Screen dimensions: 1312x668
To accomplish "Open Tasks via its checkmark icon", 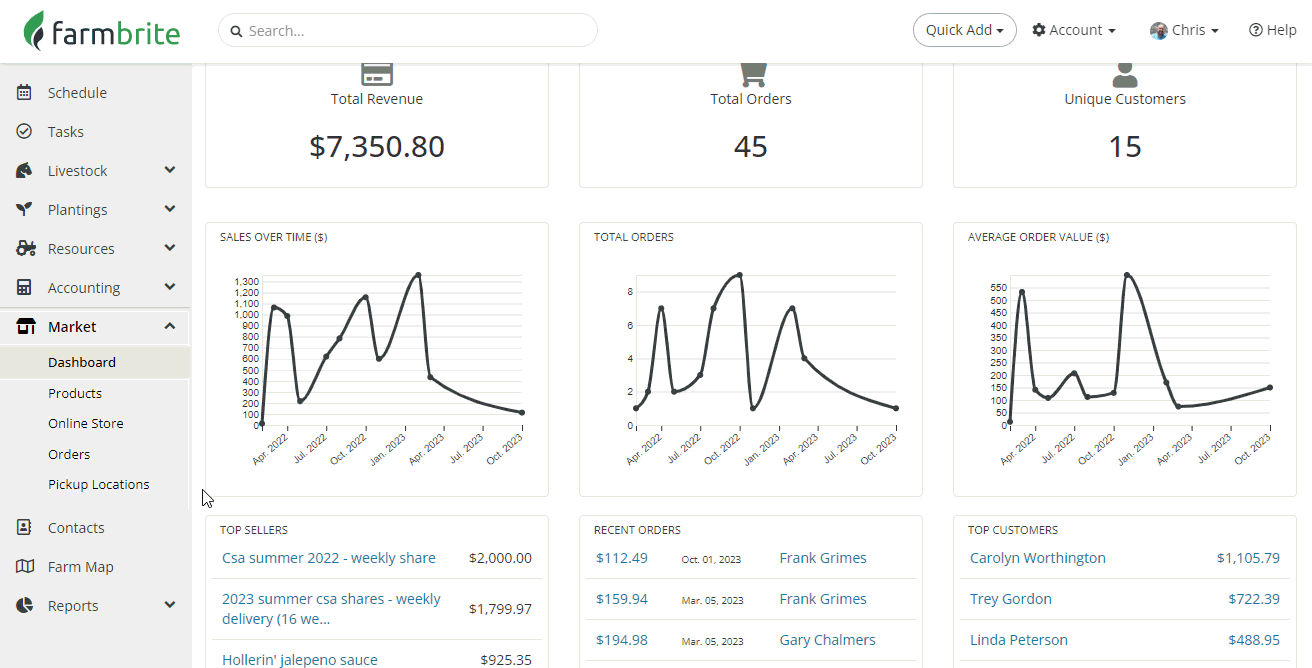I will click(24, 131).
